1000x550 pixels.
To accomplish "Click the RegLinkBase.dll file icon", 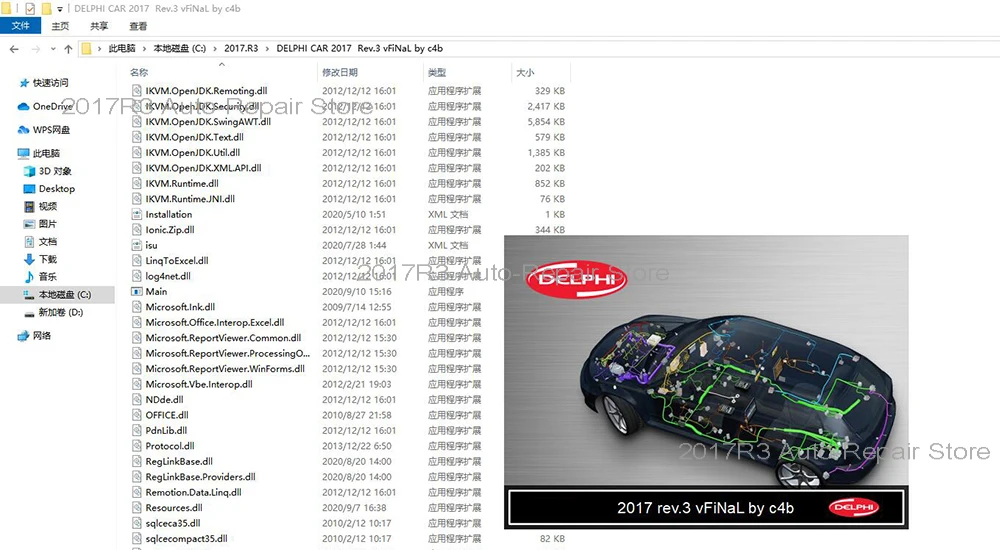I will click(x=136, y=461).
